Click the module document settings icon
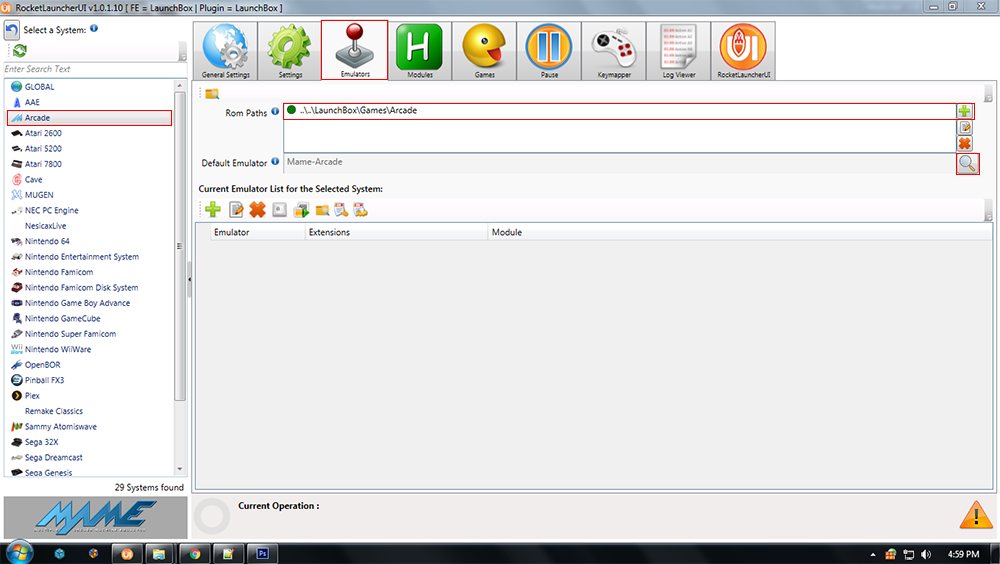 point(361,209)
